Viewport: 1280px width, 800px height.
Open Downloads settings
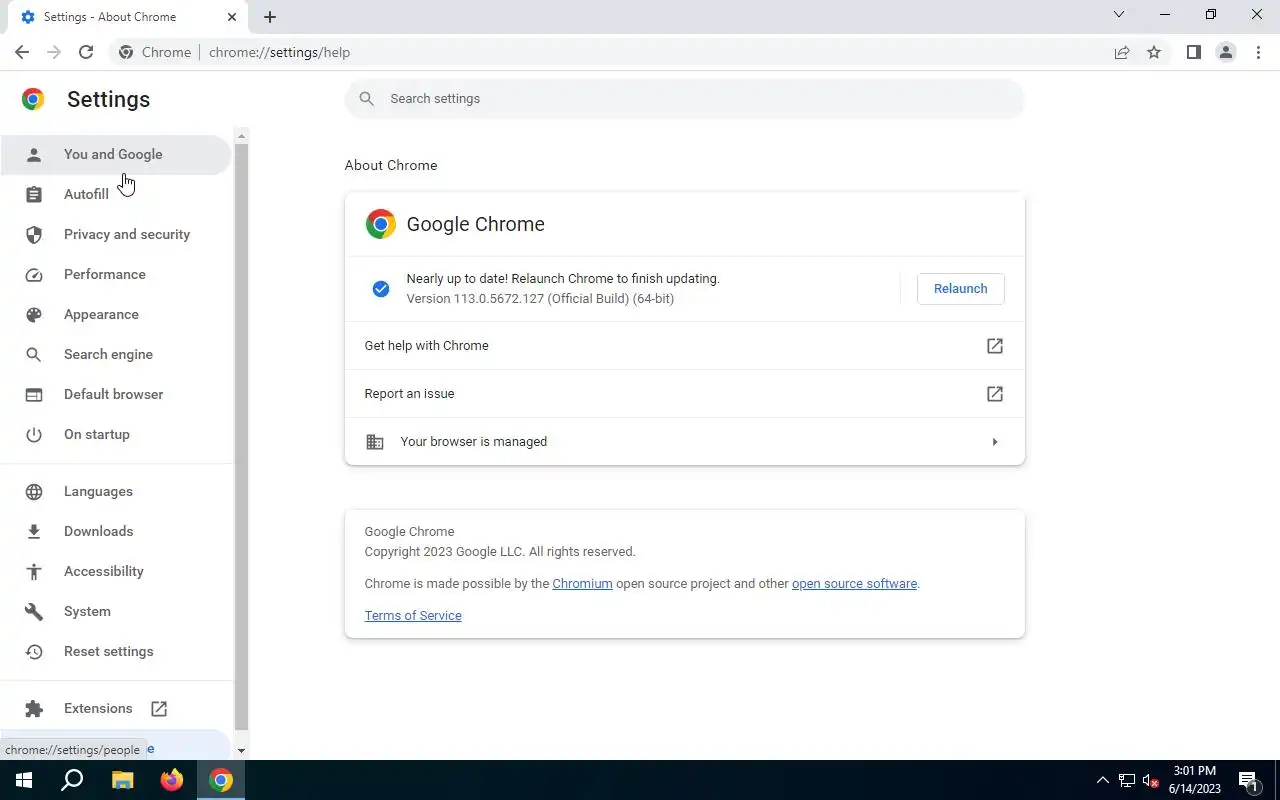click(116, 531)
